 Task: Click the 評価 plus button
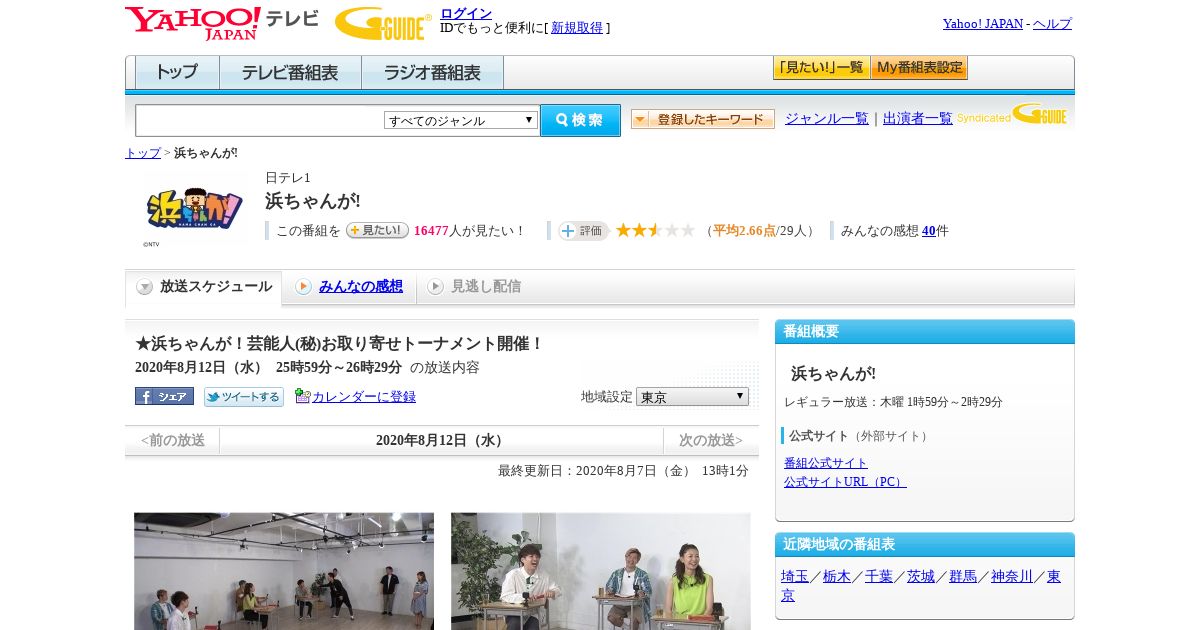(x=583, y=231)
